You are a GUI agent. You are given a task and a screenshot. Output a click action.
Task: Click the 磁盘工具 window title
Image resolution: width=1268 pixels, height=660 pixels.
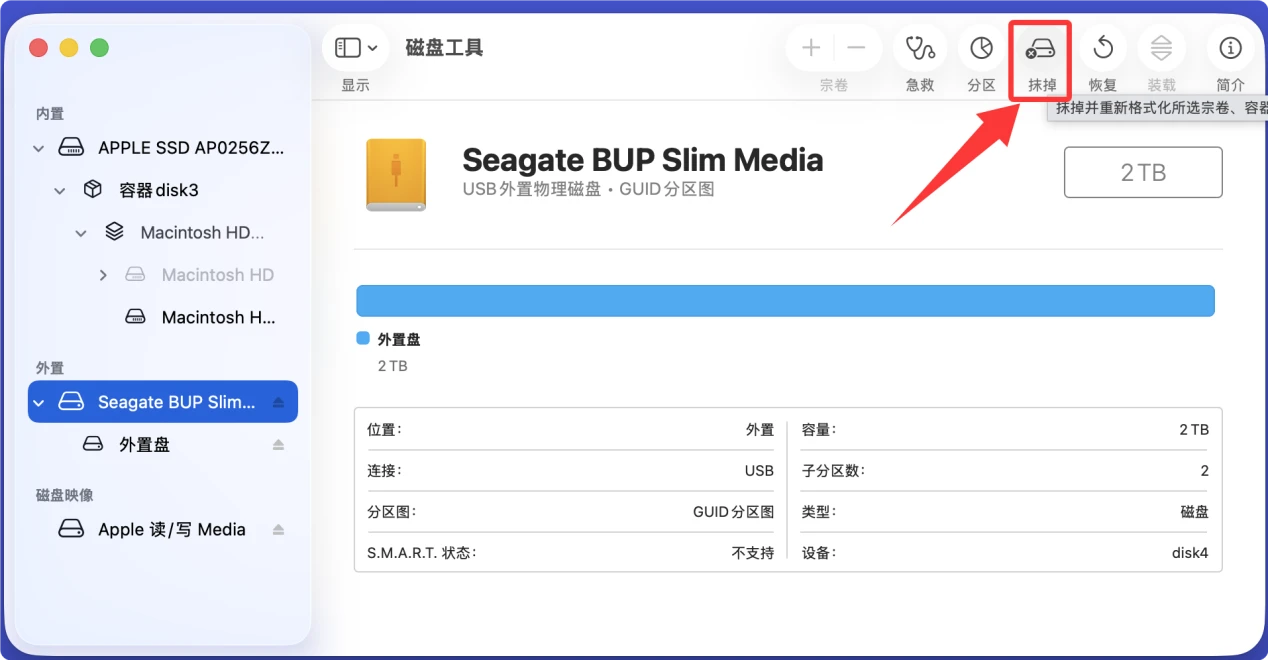(444, 48)
